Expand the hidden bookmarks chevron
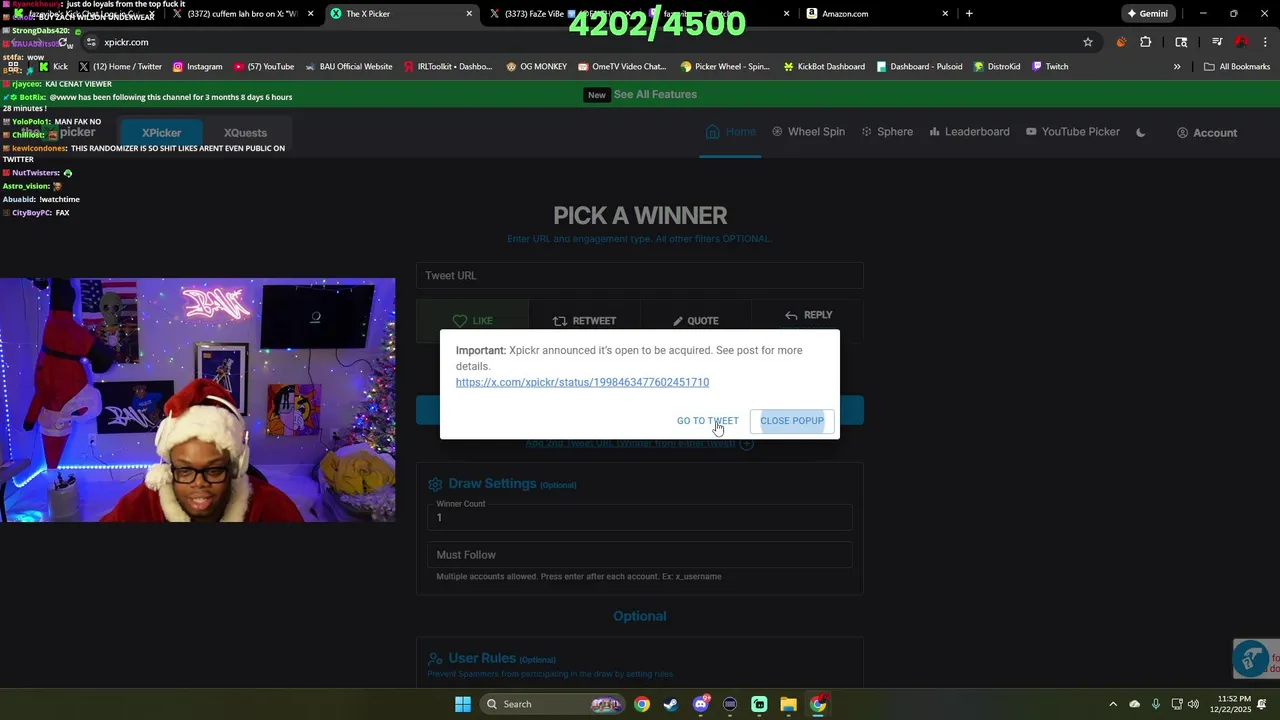The height and width of the screenshot is (720, 1280). pyautogui.click(x=1177, y=67)
